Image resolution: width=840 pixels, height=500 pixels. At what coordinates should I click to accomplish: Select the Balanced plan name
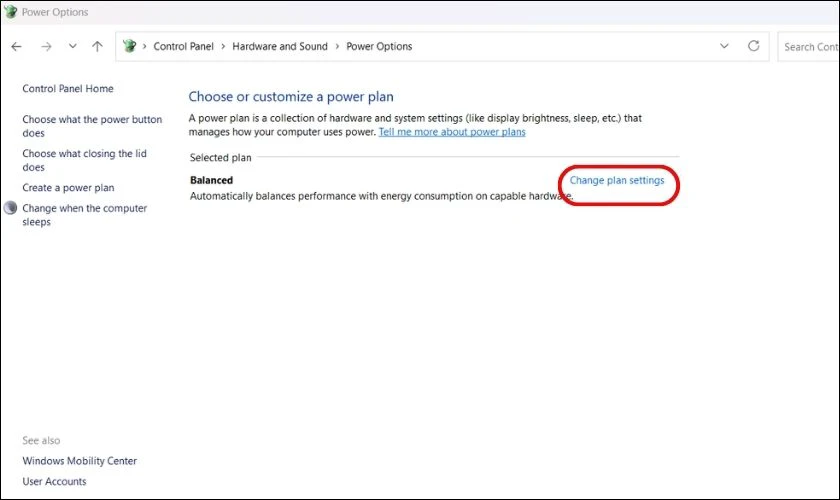212,180
